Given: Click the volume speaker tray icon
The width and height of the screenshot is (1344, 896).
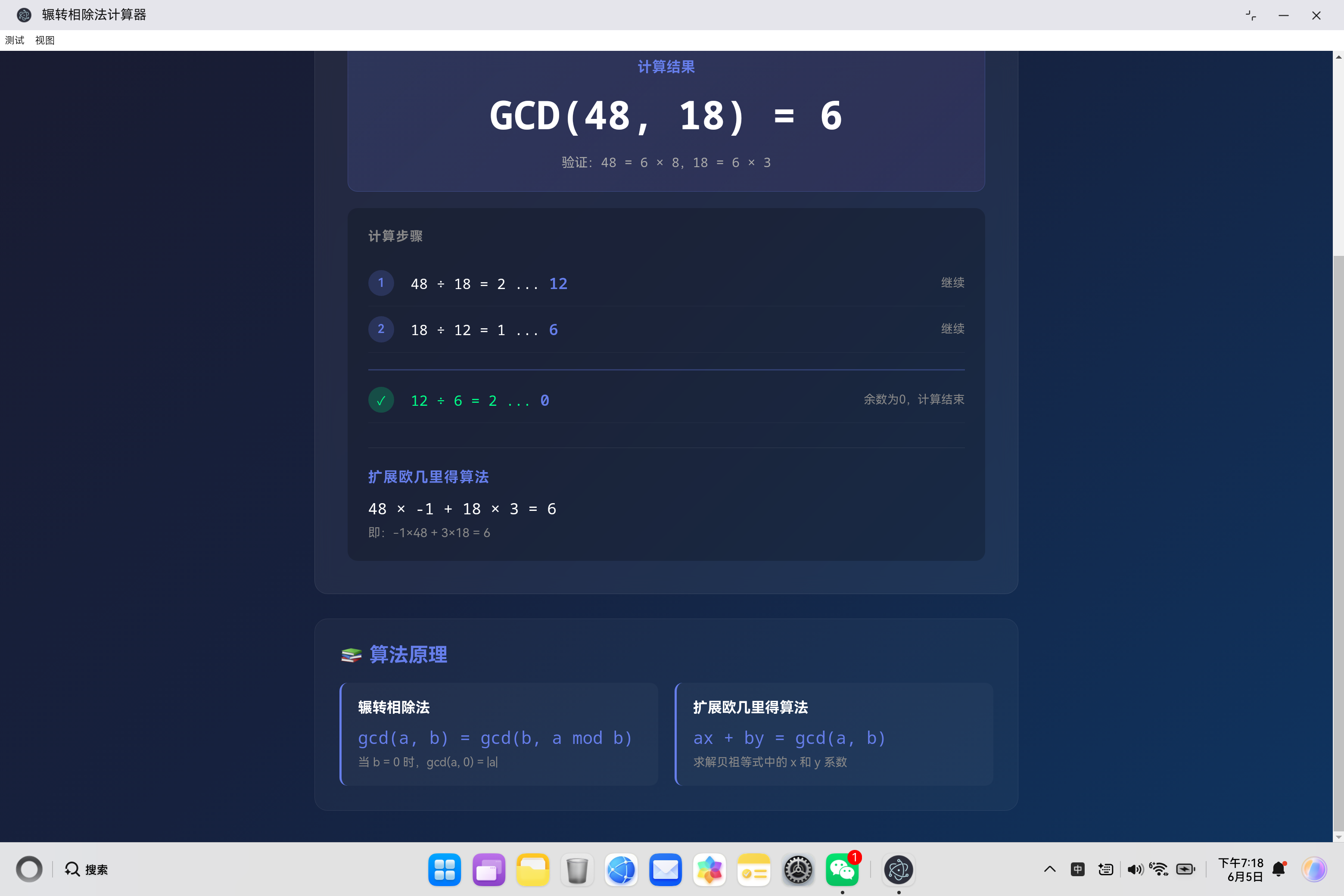Looking at the screenshot, I should pyautogui.click(x=1135, y=869).
